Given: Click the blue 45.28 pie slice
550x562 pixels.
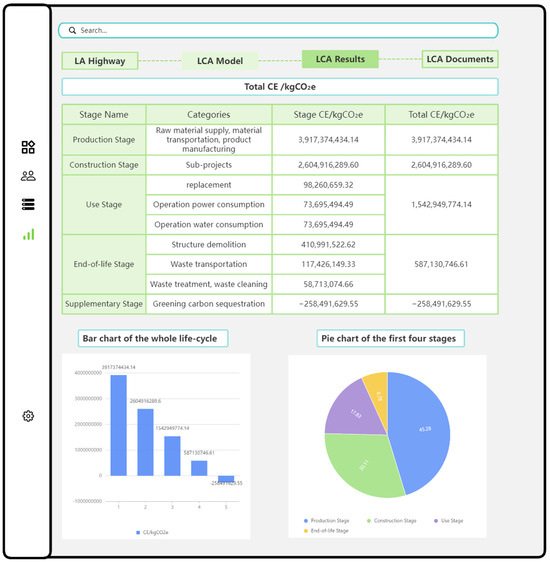Looking at the screenshot, I should click(x=421, y=430).
